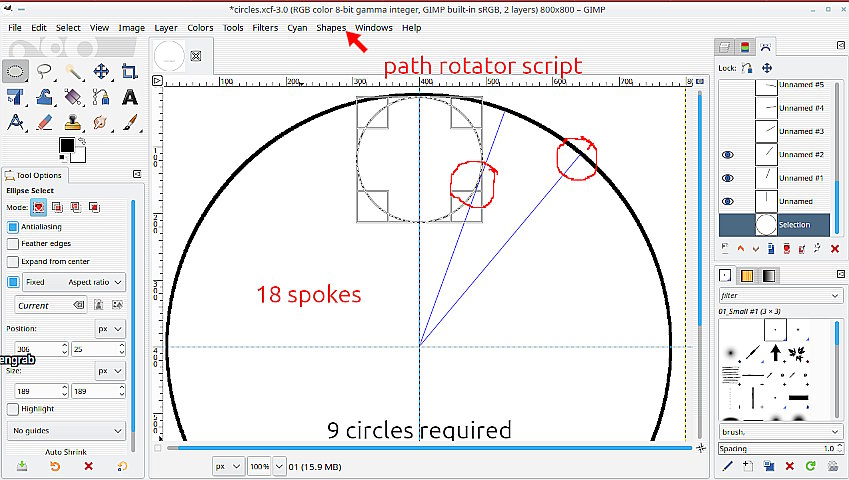Raise the selected path

pyautogui.click(x=740, y=249)
